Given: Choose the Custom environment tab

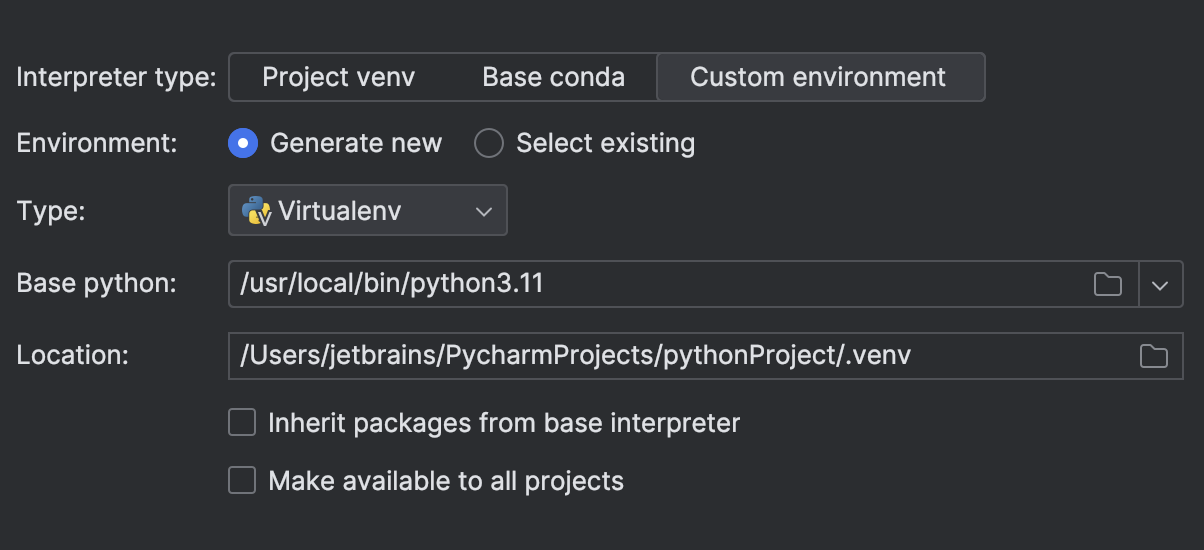Looking at the screenshot, I should 818,77.
